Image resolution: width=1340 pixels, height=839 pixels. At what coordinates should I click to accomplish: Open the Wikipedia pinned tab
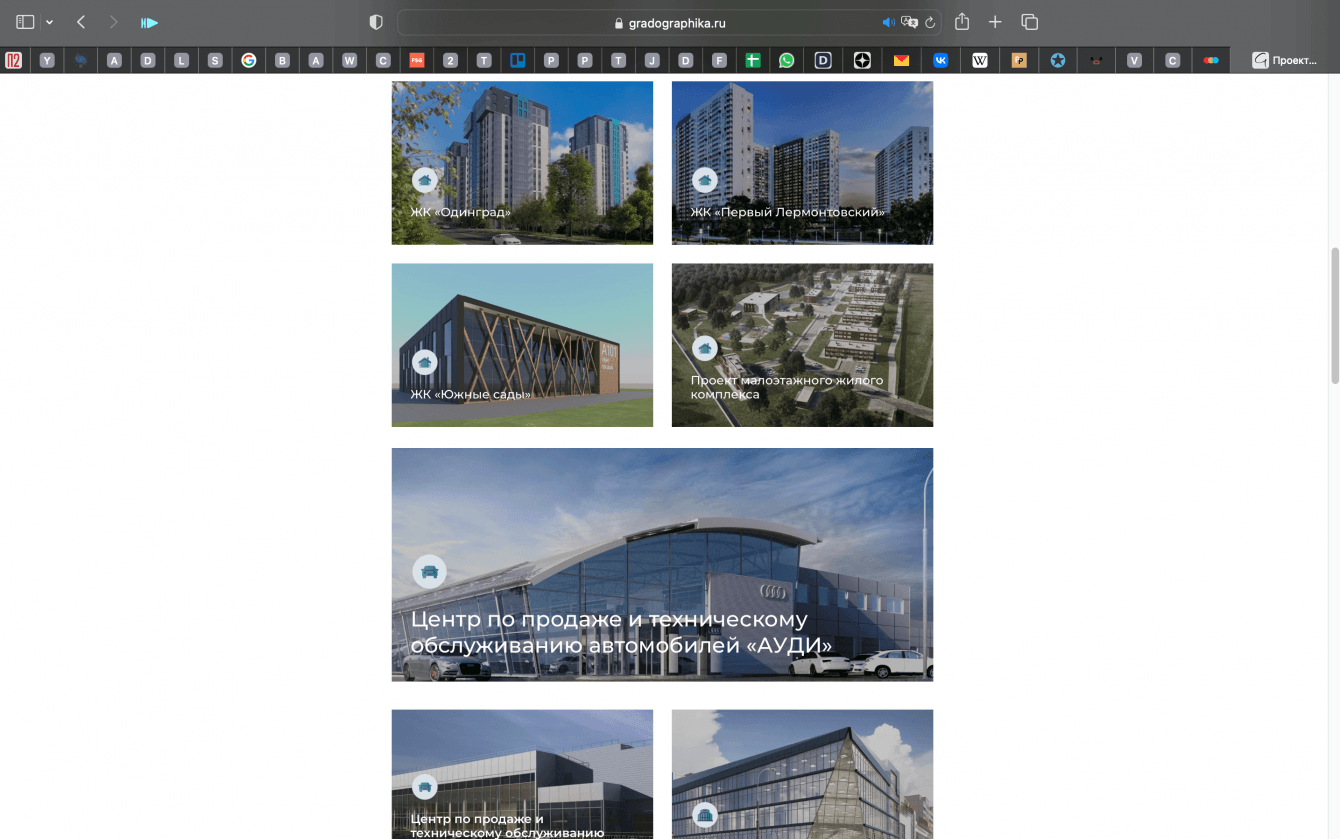(980, 60)
